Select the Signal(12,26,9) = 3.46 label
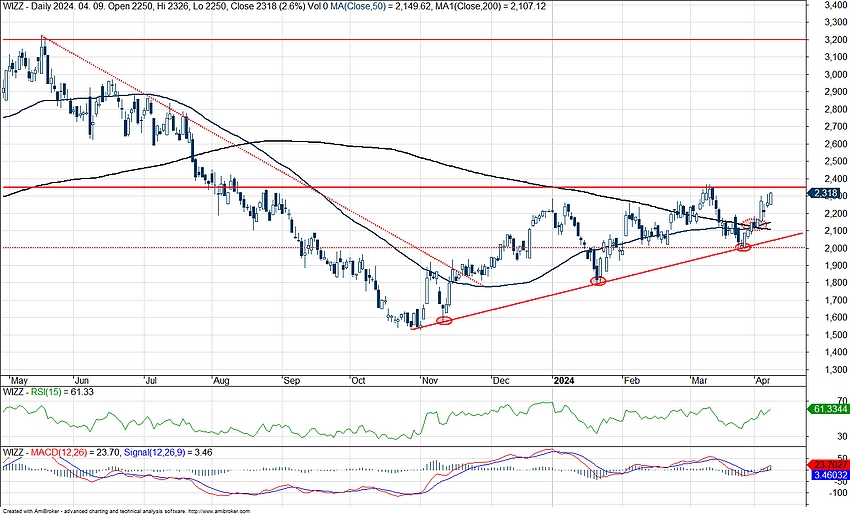850x515 pixels. (168, 452)
